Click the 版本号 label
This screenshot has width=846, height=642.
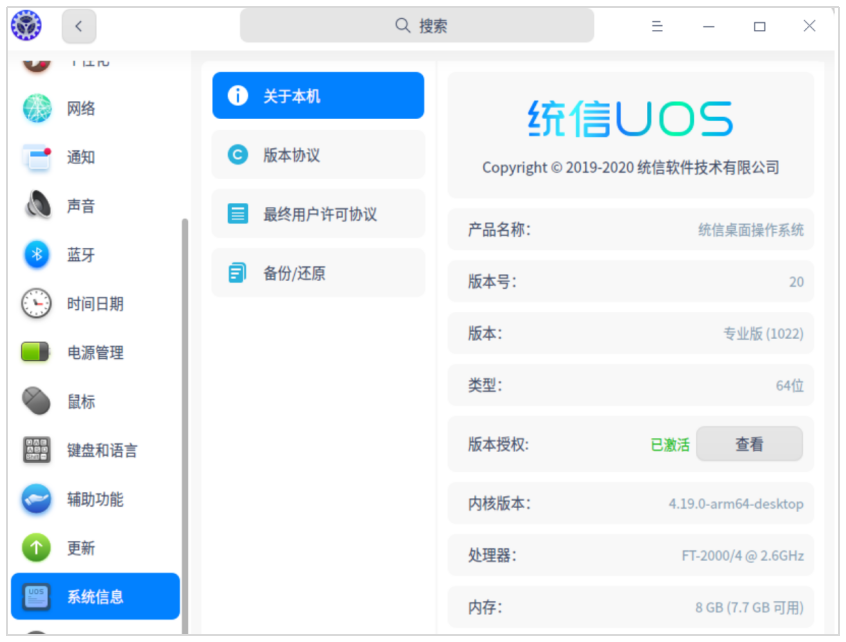(492, 282)
